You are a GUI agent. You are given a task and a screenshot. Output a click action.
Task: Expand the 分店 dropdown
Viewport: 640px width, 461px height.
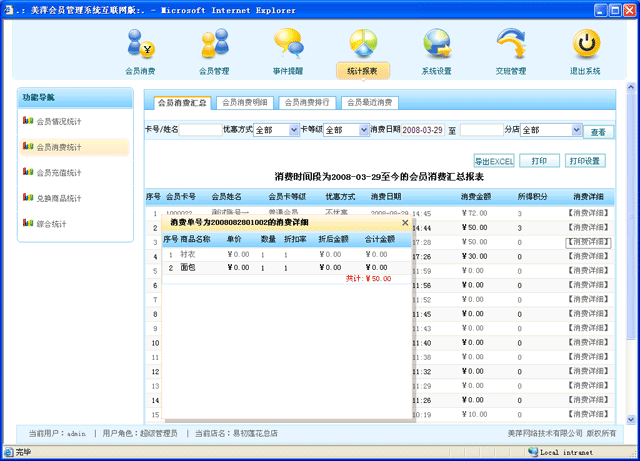pyautogui.click(x=576, y=130)
